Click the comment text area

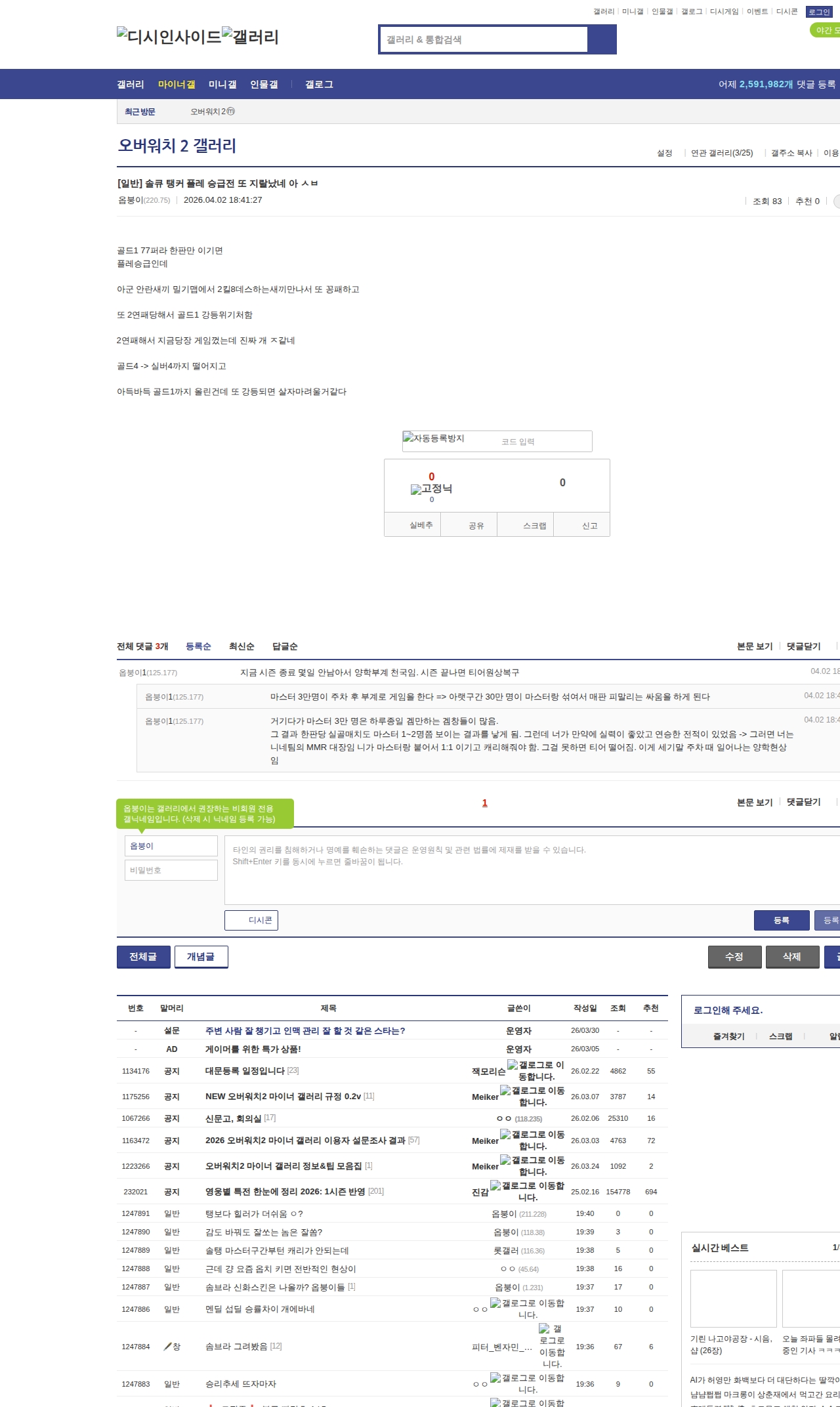(532, 870)
